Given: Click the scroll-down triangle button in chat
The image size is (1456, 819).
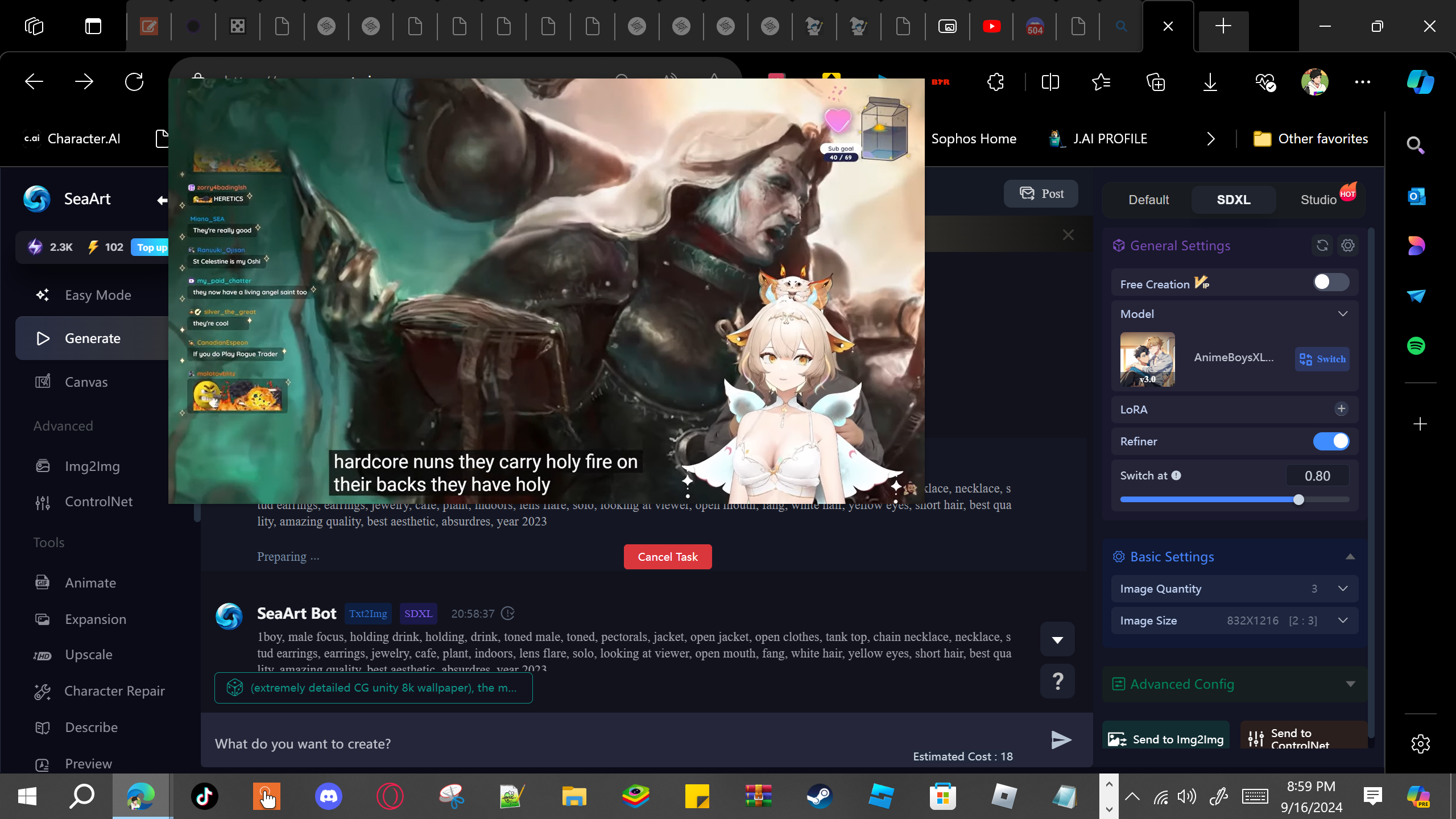Looking at the screenshot, I should (1057, 640).
